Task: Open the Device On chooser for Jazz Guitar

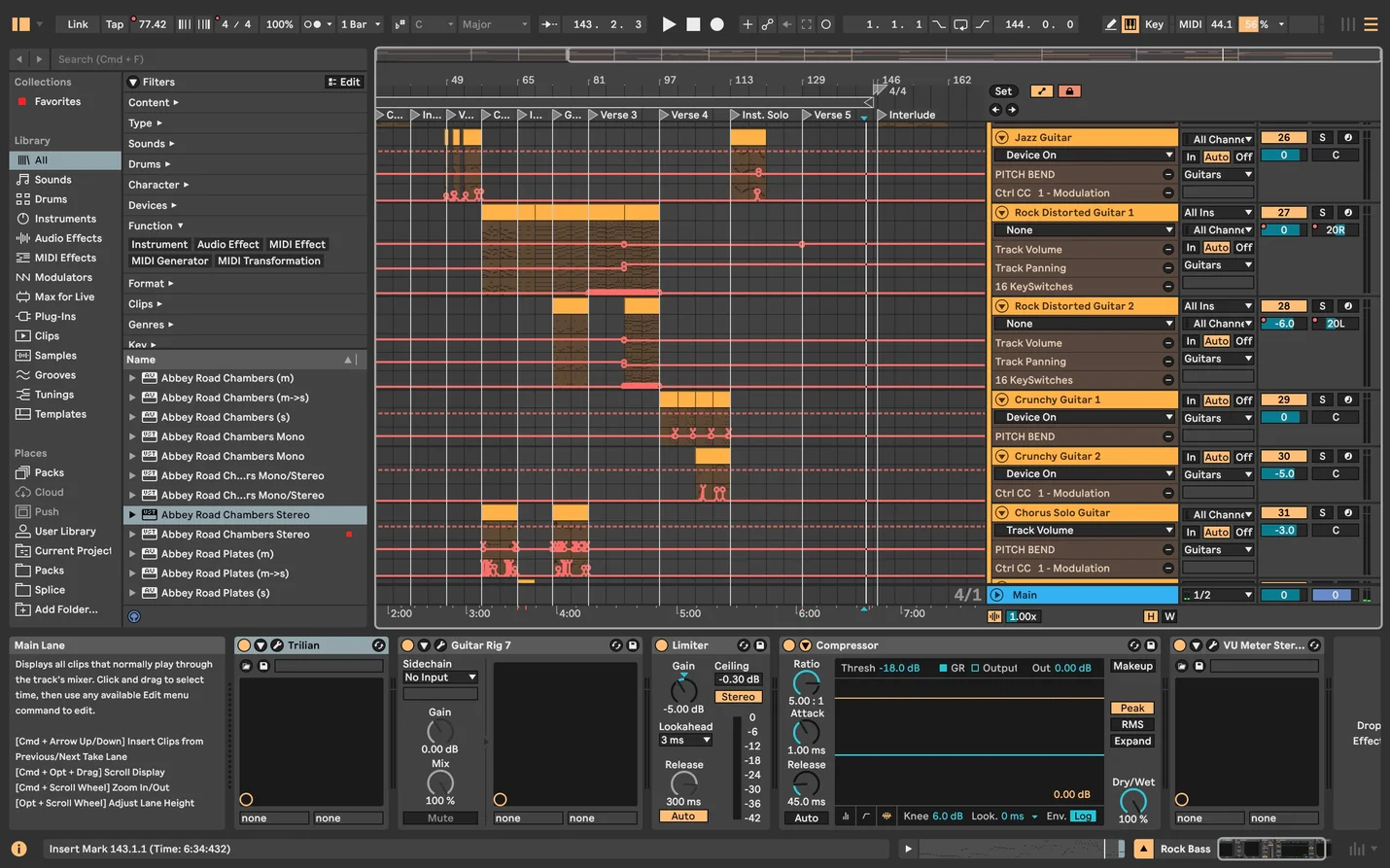Action: click(1085, 156)
